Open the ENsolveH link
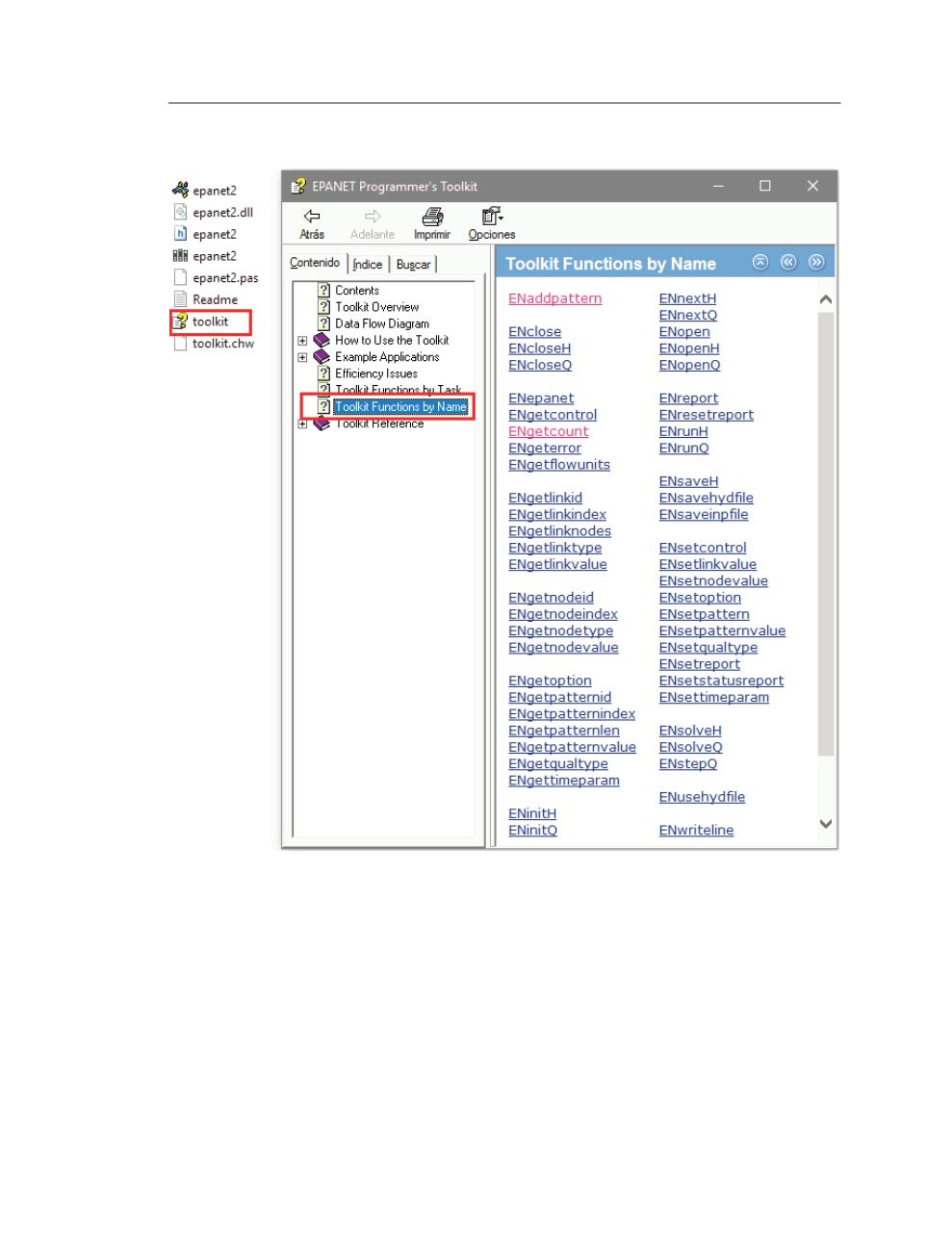Image resolution: width=952 pixels, height=1259 pixels. pyautogui.click(x=690, y=731)
